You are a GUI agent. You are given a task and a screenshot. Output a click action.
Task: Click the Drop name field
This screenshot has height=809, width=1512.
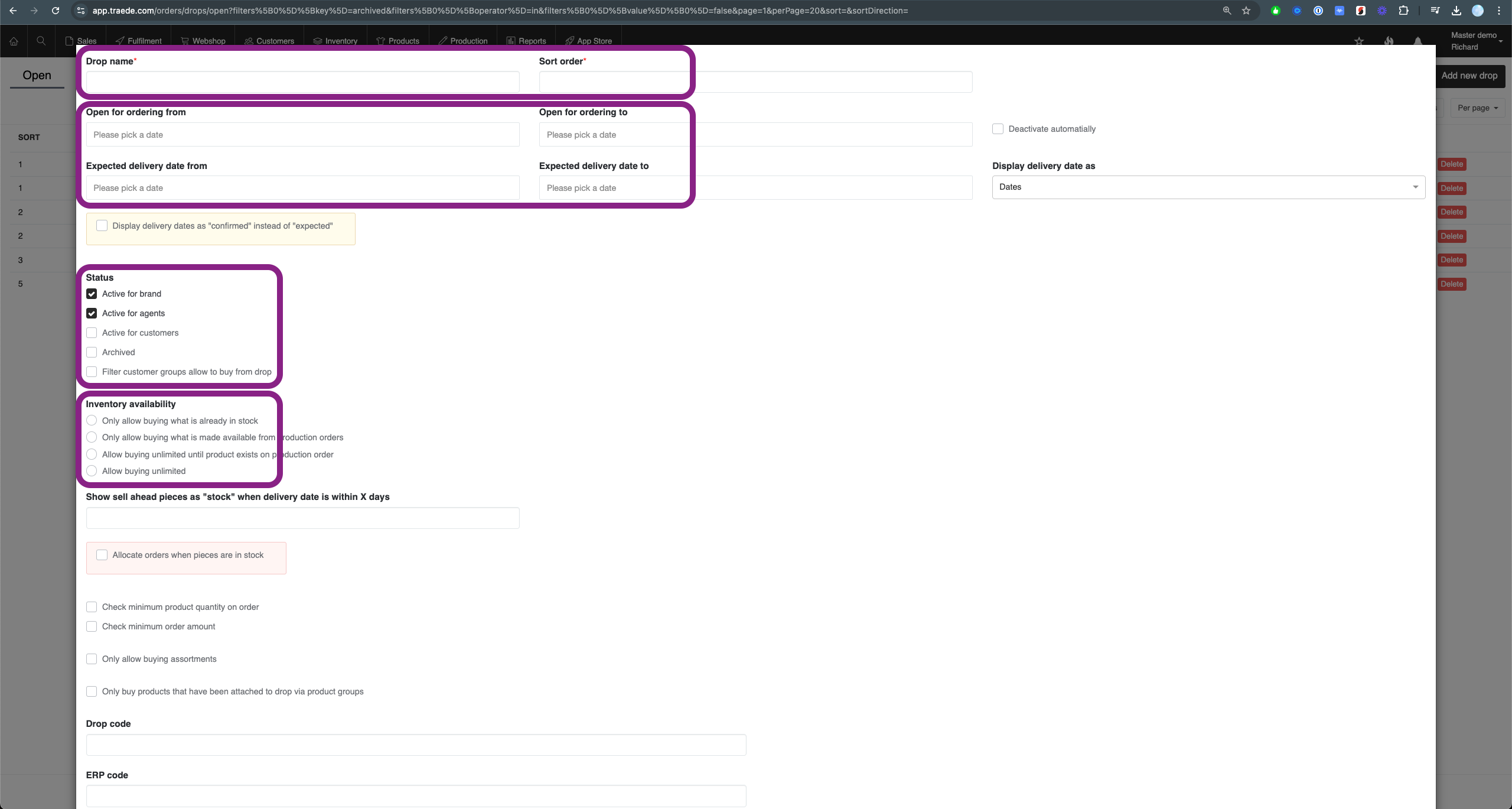point(302,82)
